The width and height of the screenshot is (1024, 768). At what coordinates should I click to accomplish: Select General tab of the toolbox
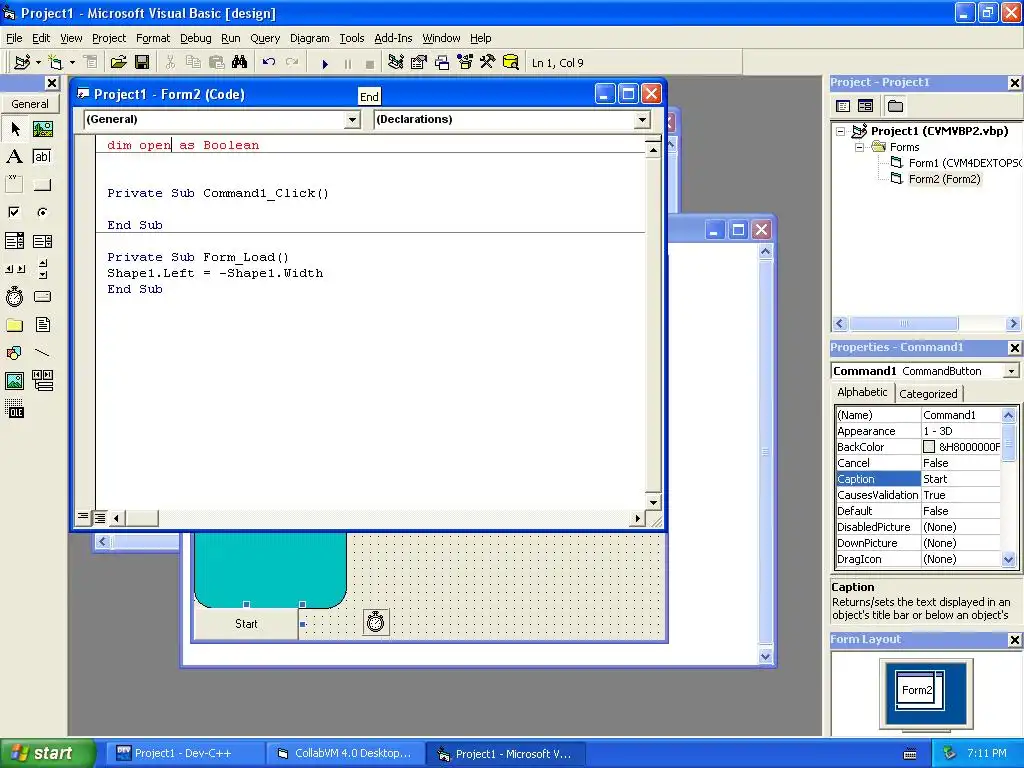[x=30, y=104]
